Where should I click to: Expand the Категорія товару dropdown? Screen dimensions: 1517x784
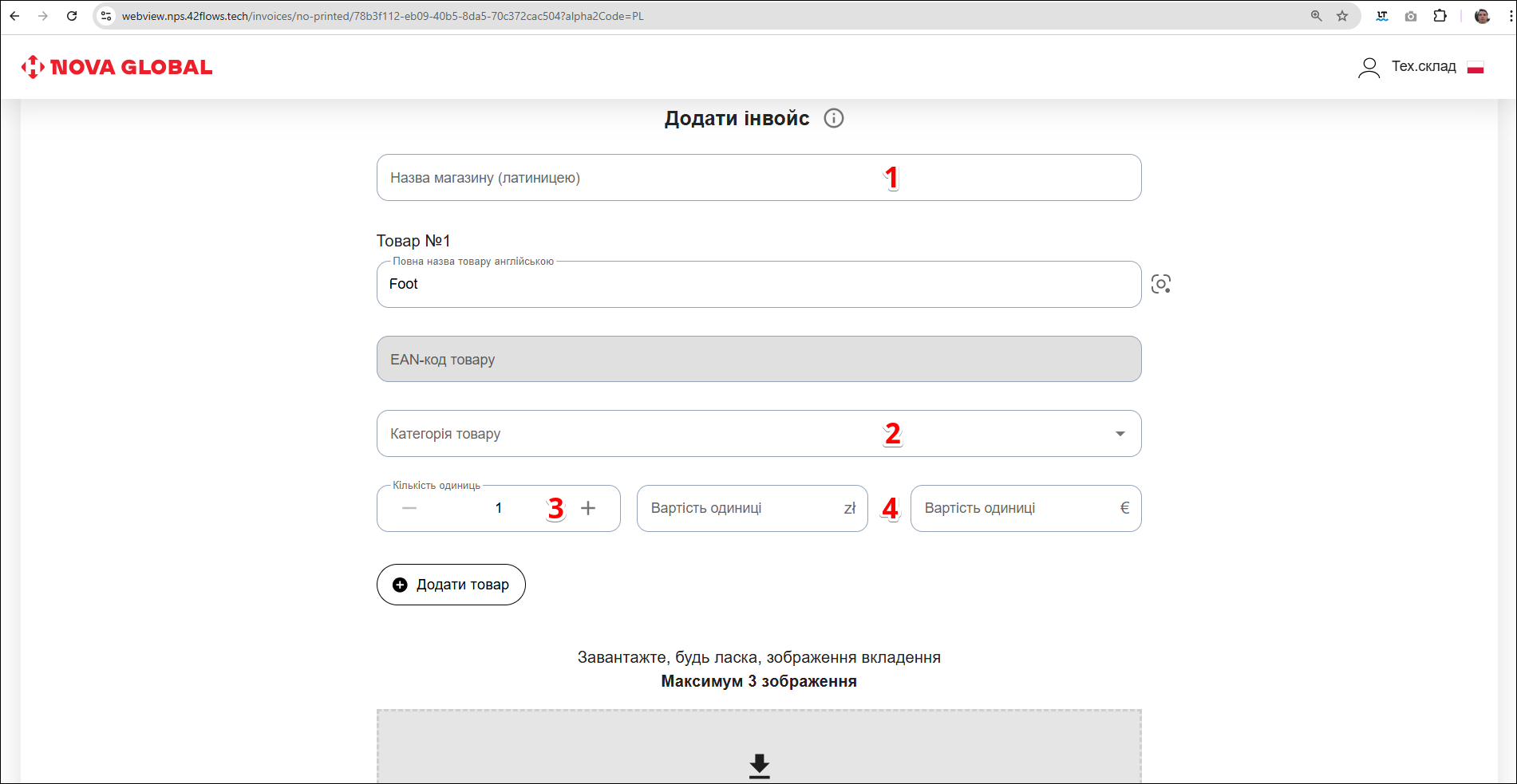click(1120, 434)
